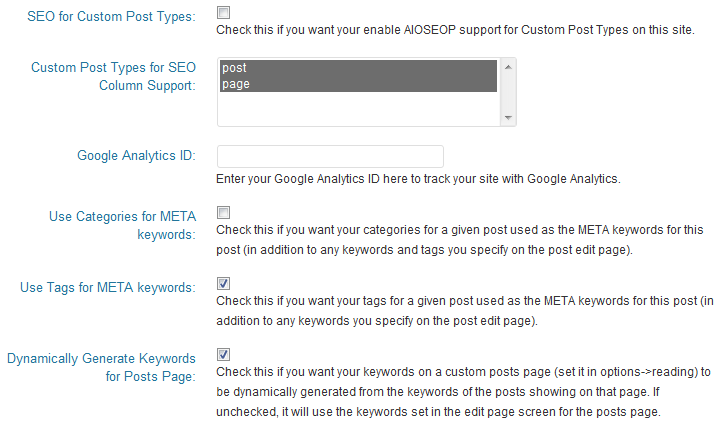Click "Dynamically Generate Keywords for Posts Page" label
This screenshot has width=724, height=426.
[101, 367]
